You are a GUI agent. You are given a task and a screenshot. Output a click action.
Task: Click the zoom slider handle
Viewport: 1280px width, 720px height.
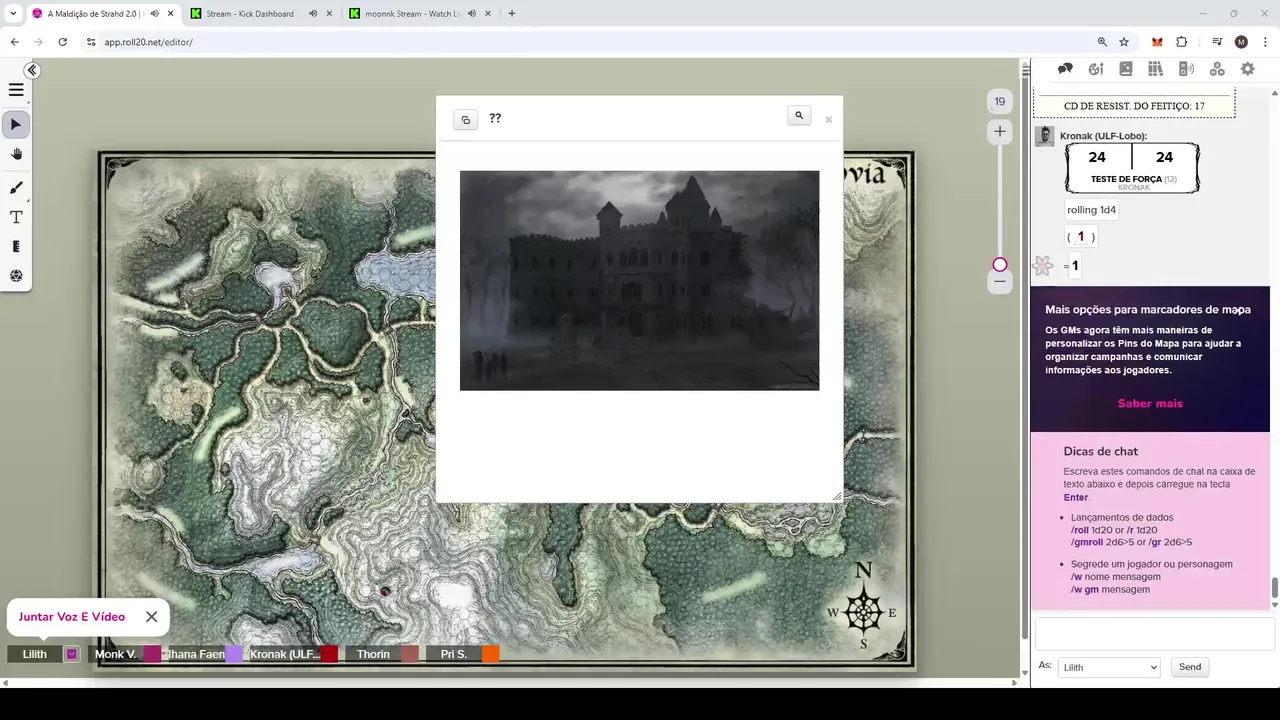pos(999,264)
